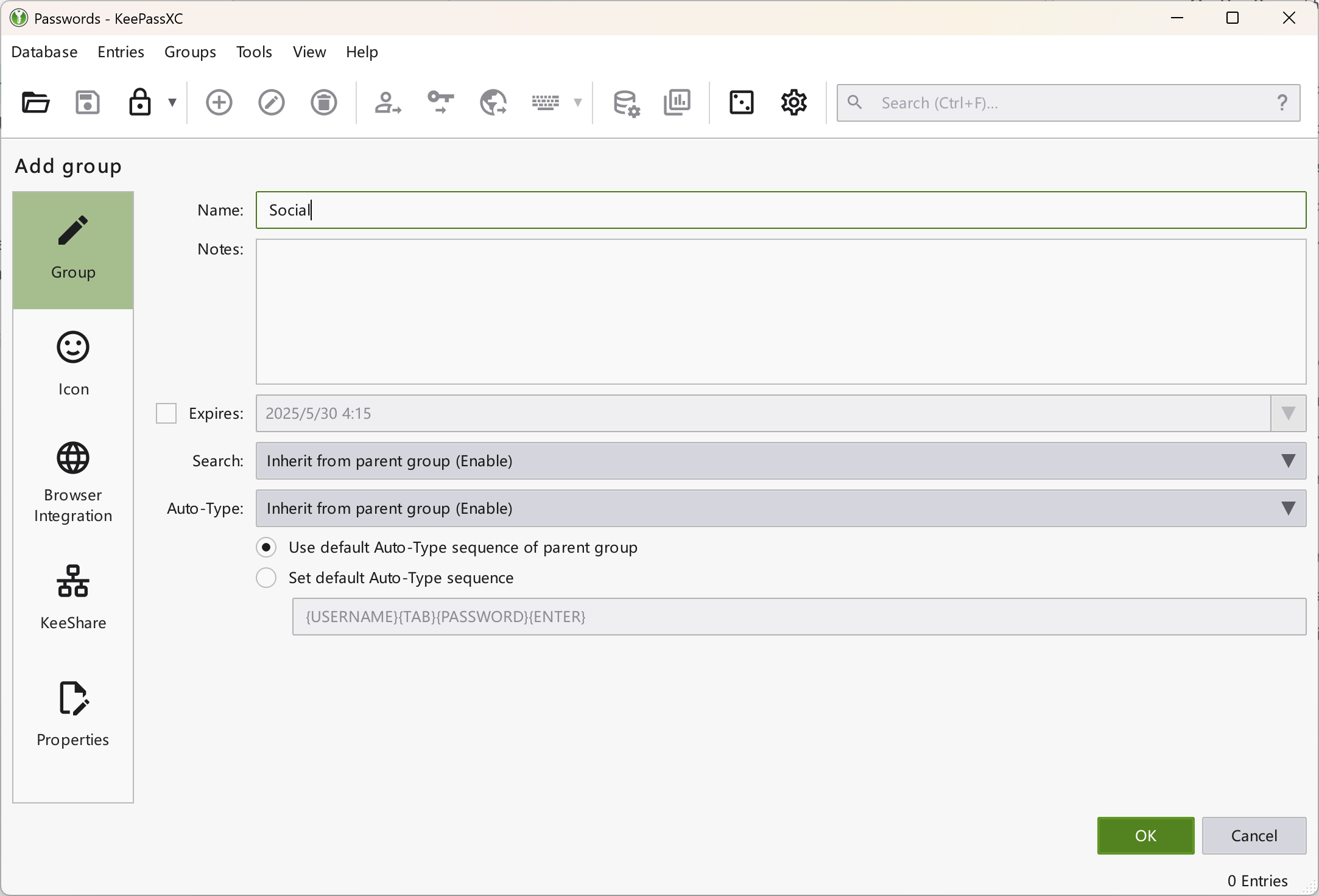
Task: Cancel adding the group
Action: [1254, 836]
